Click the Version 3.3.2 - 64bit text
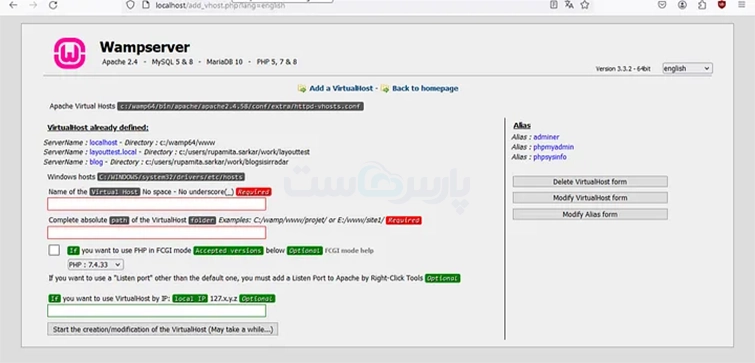Screen dimensions: 755x363 coord(623,69)
